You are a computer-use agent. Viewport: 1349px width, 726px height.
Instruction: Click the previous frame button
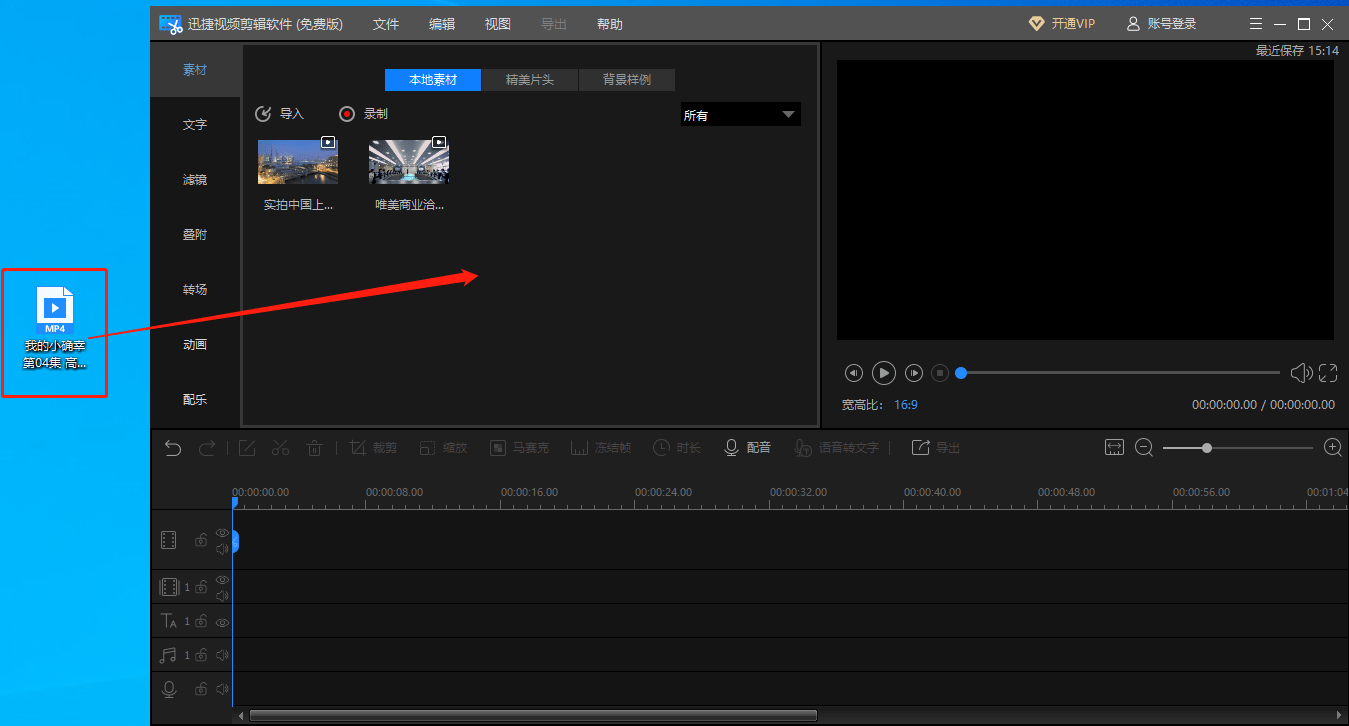(854, 373)
